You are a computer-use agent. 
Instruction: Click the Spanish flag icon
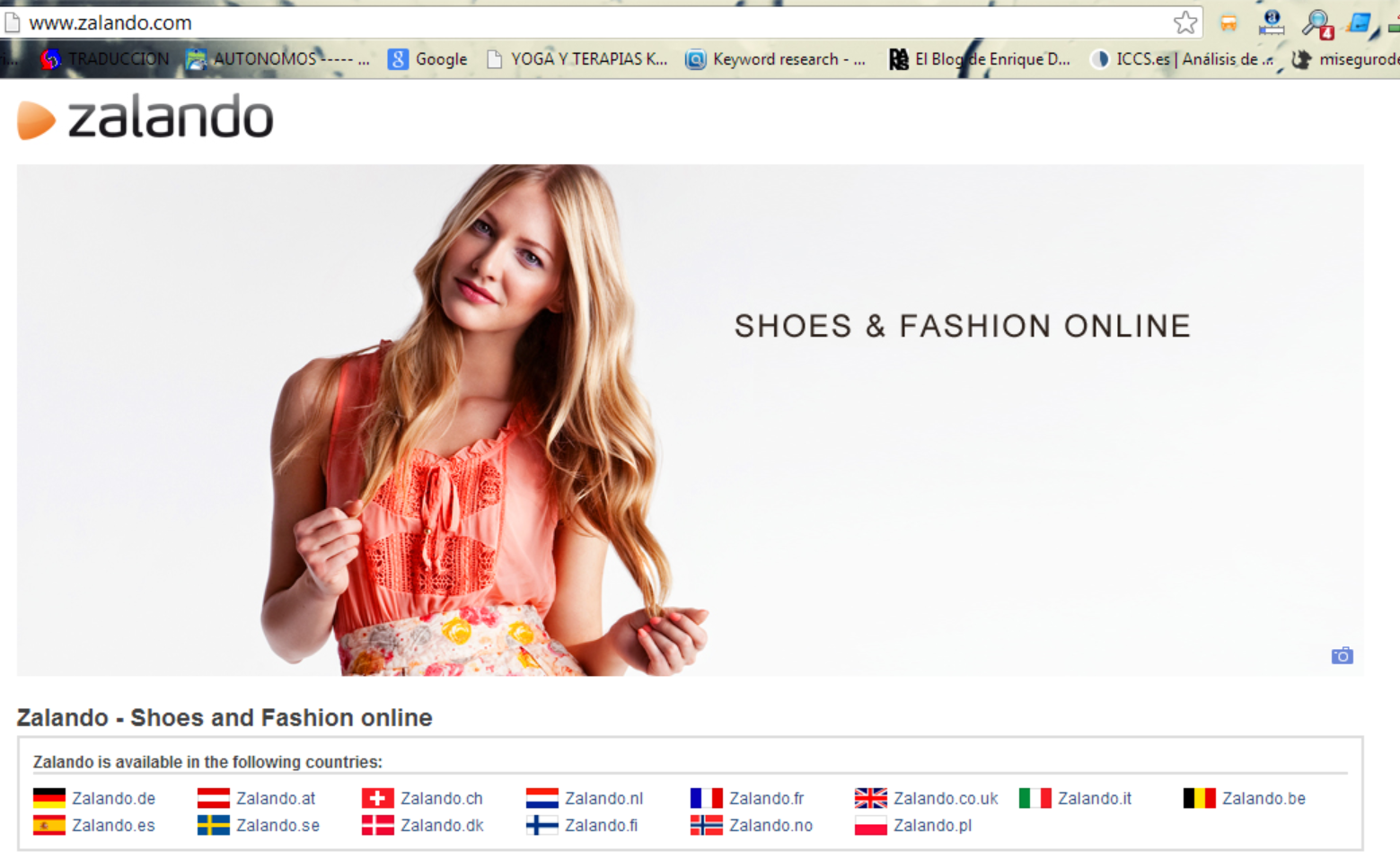coord(49,825)
